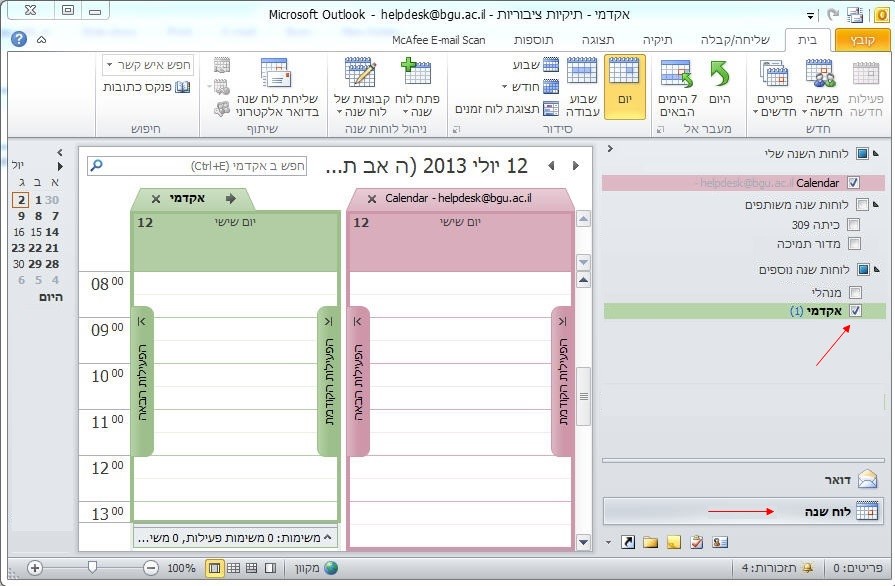Switch to Month (חודש) view
The image size is (895, 586).
pos(532,87)
